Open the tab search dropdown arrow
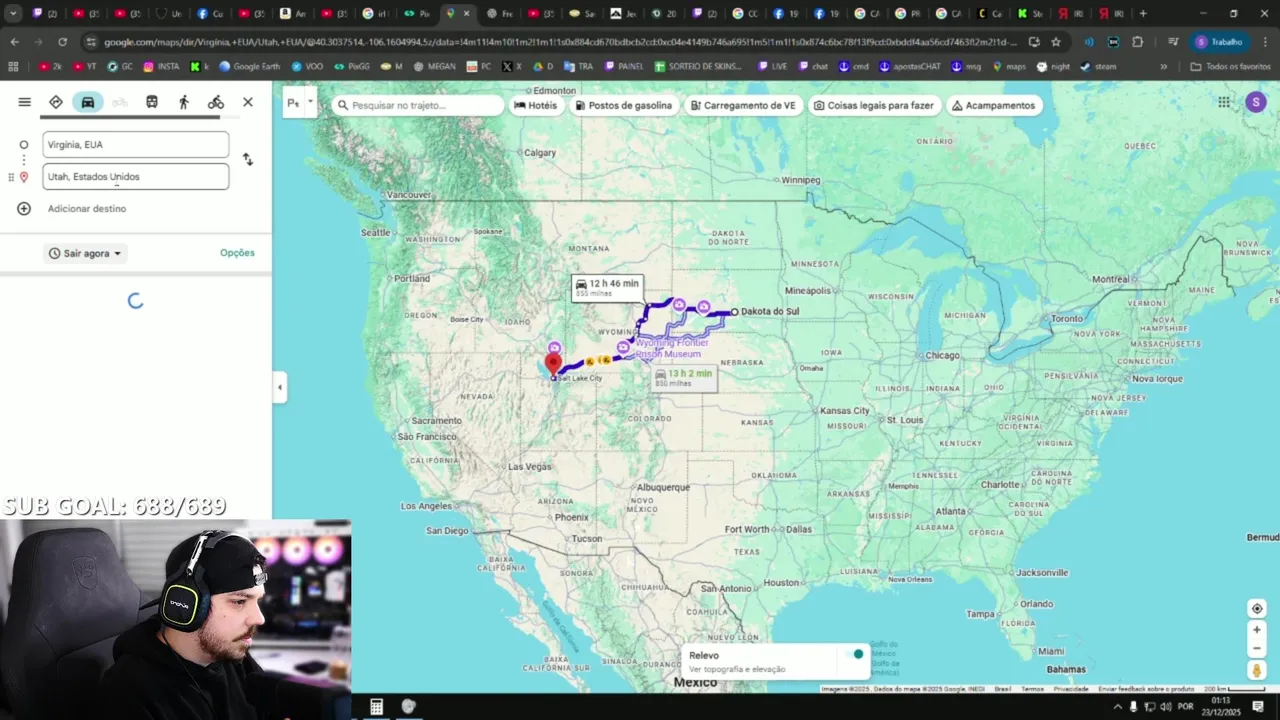1280x720 pixels. 13,14
